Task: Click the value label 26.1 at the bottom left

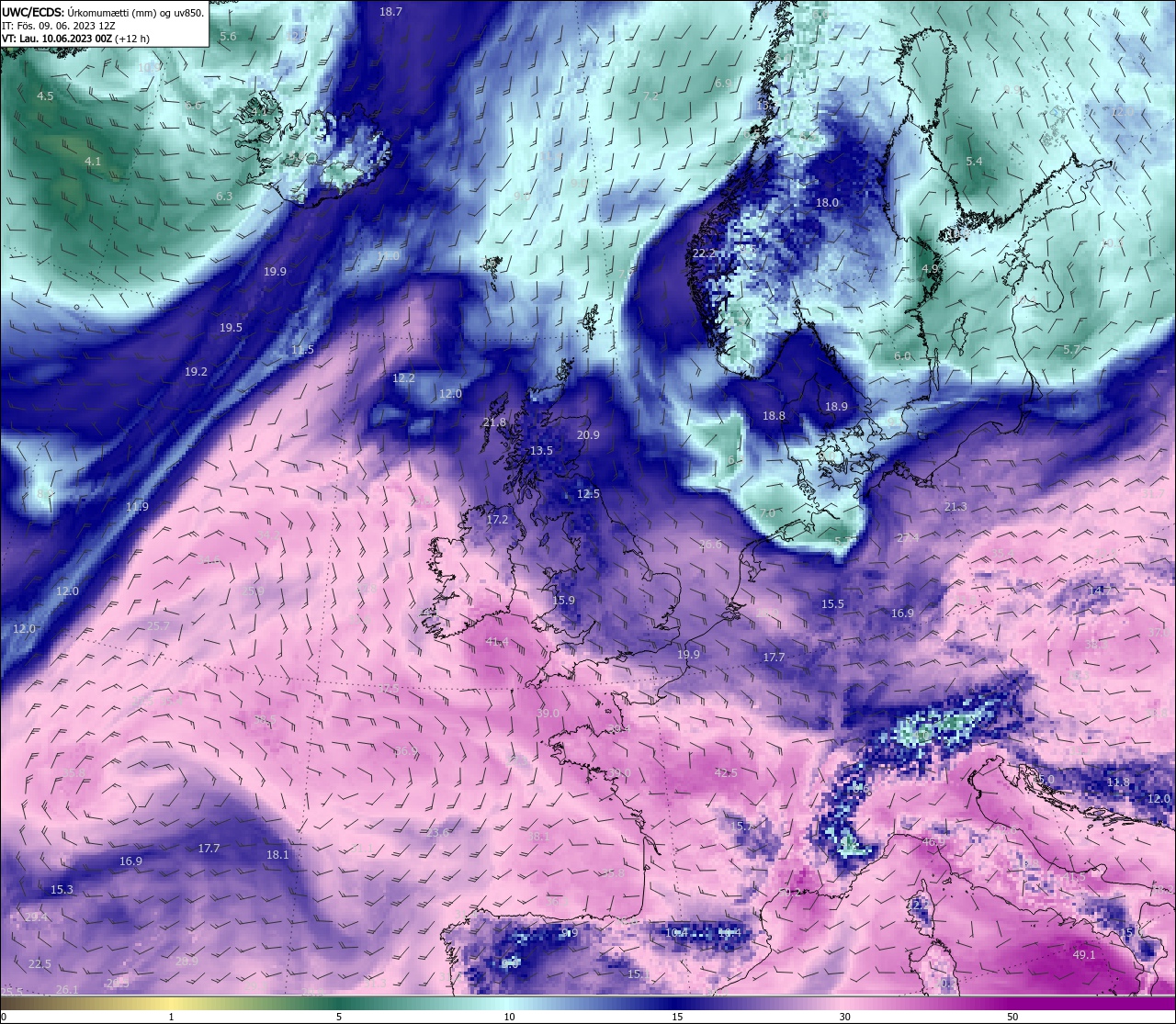Action: [x=67, y=990]
